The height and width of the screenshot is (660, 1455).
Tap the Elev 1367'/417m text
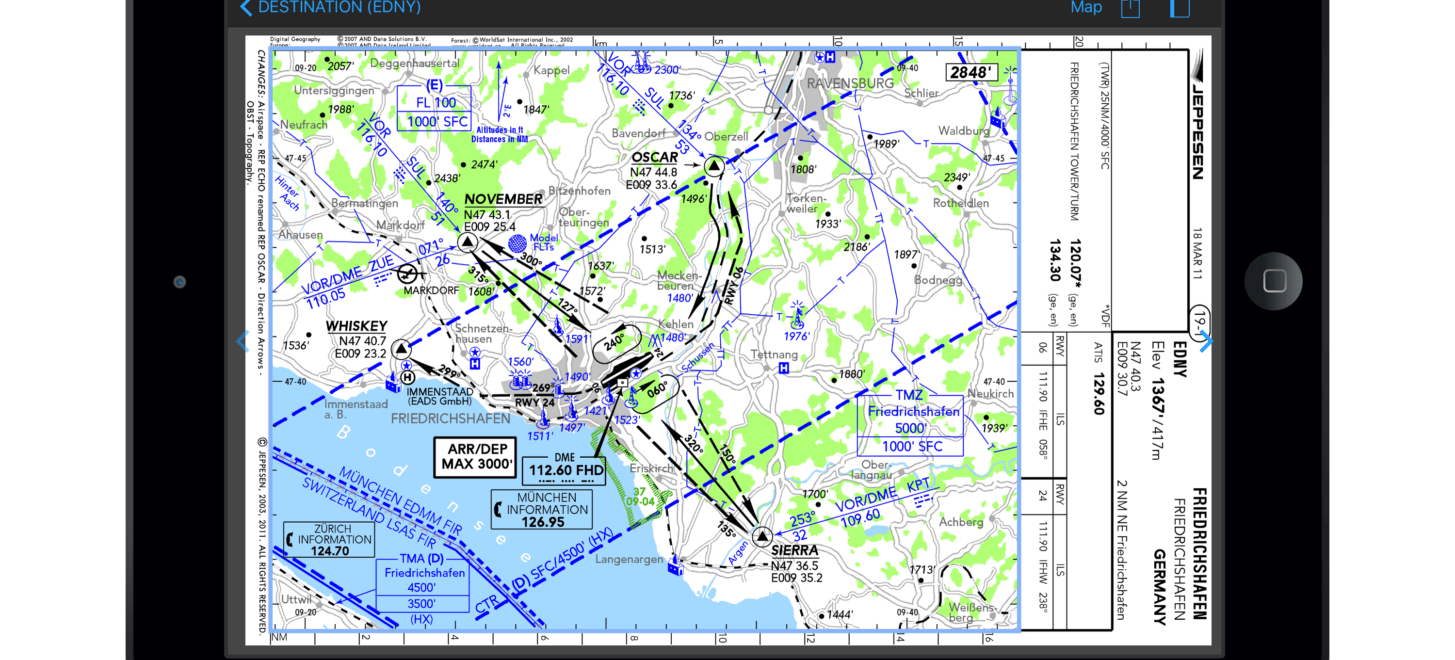coord(1158,401)
